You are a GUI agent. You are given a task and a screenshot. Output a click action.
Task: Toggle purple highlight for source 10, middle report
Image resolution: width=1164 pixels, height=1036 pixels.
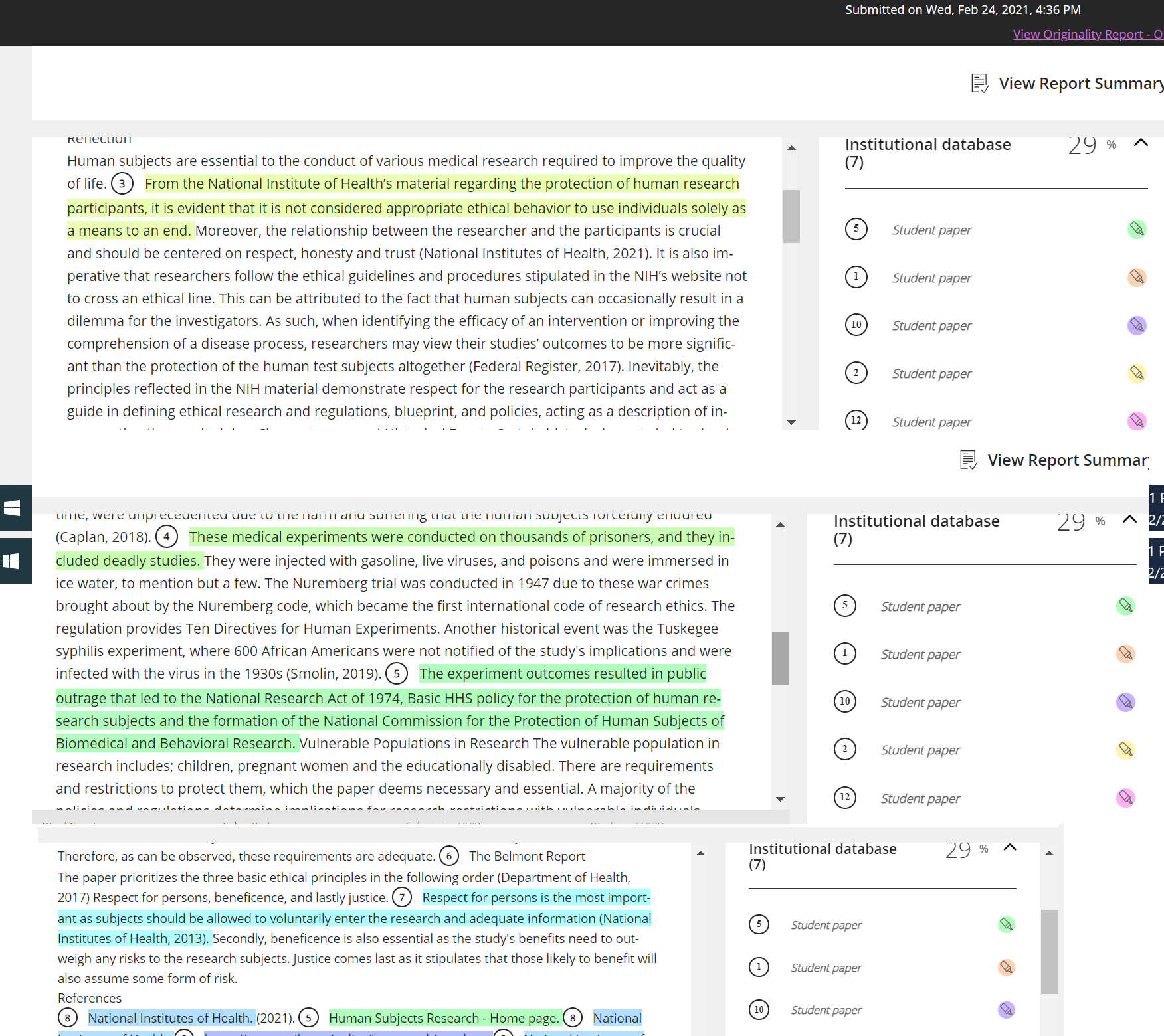(x=1125, y=702)
